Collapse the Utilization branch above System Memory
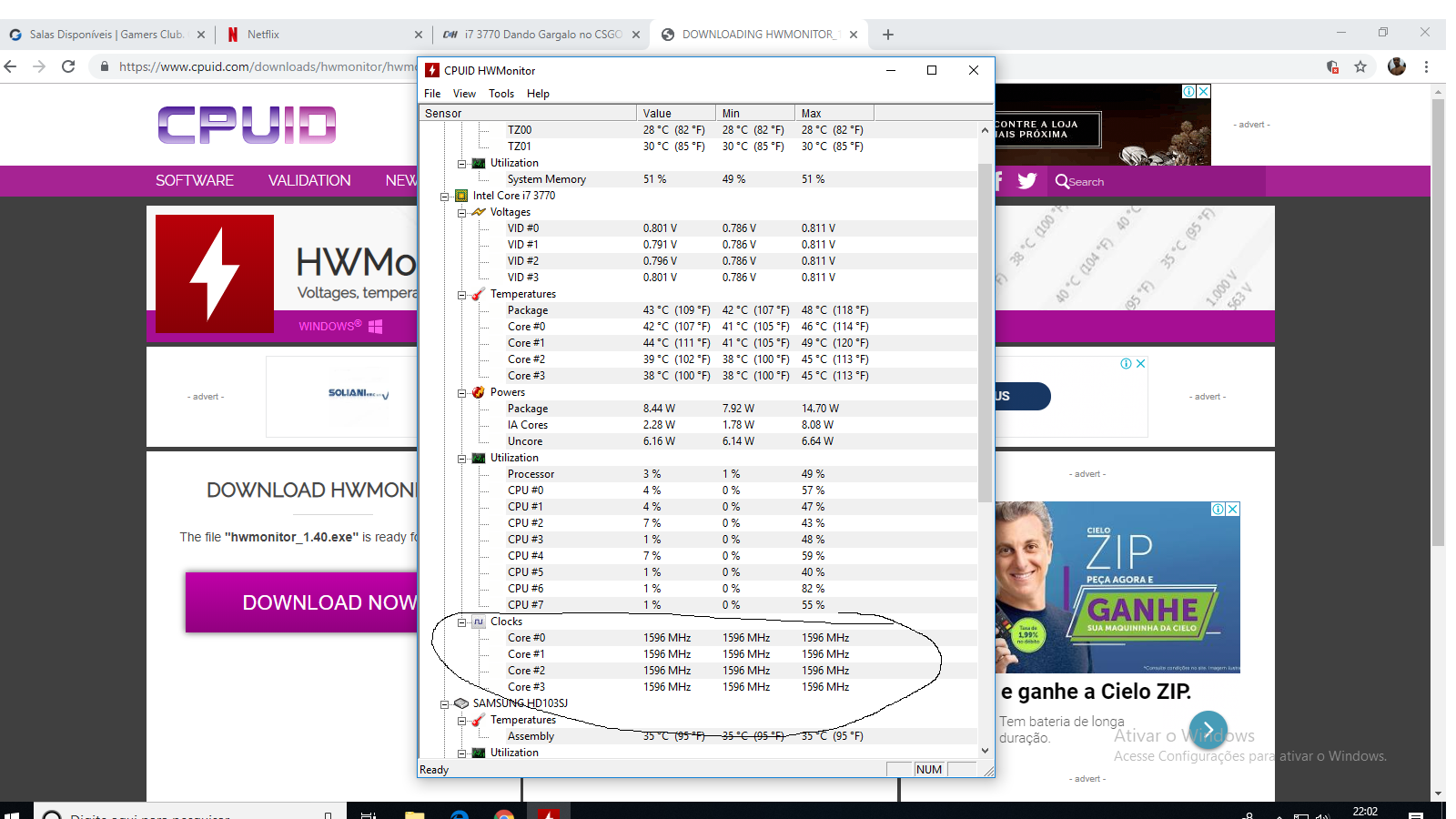 (462, 163)
